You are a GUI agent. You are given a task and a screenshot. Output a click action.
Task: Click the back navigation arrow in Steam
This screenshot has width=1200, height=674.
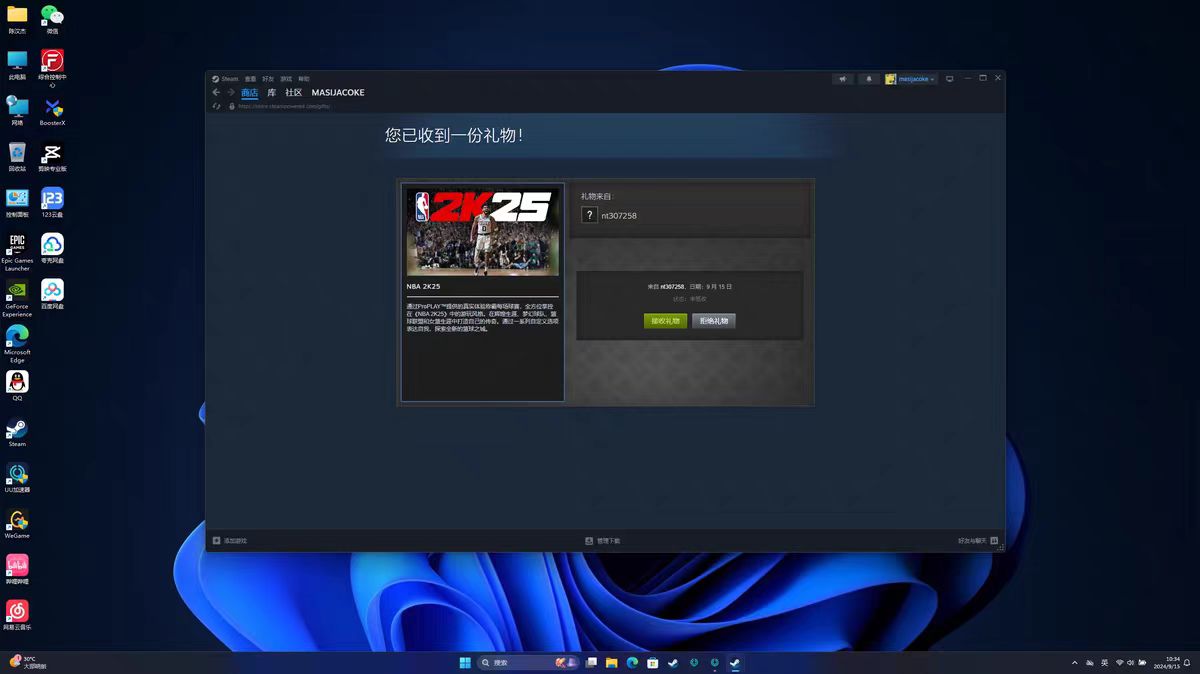216,92
